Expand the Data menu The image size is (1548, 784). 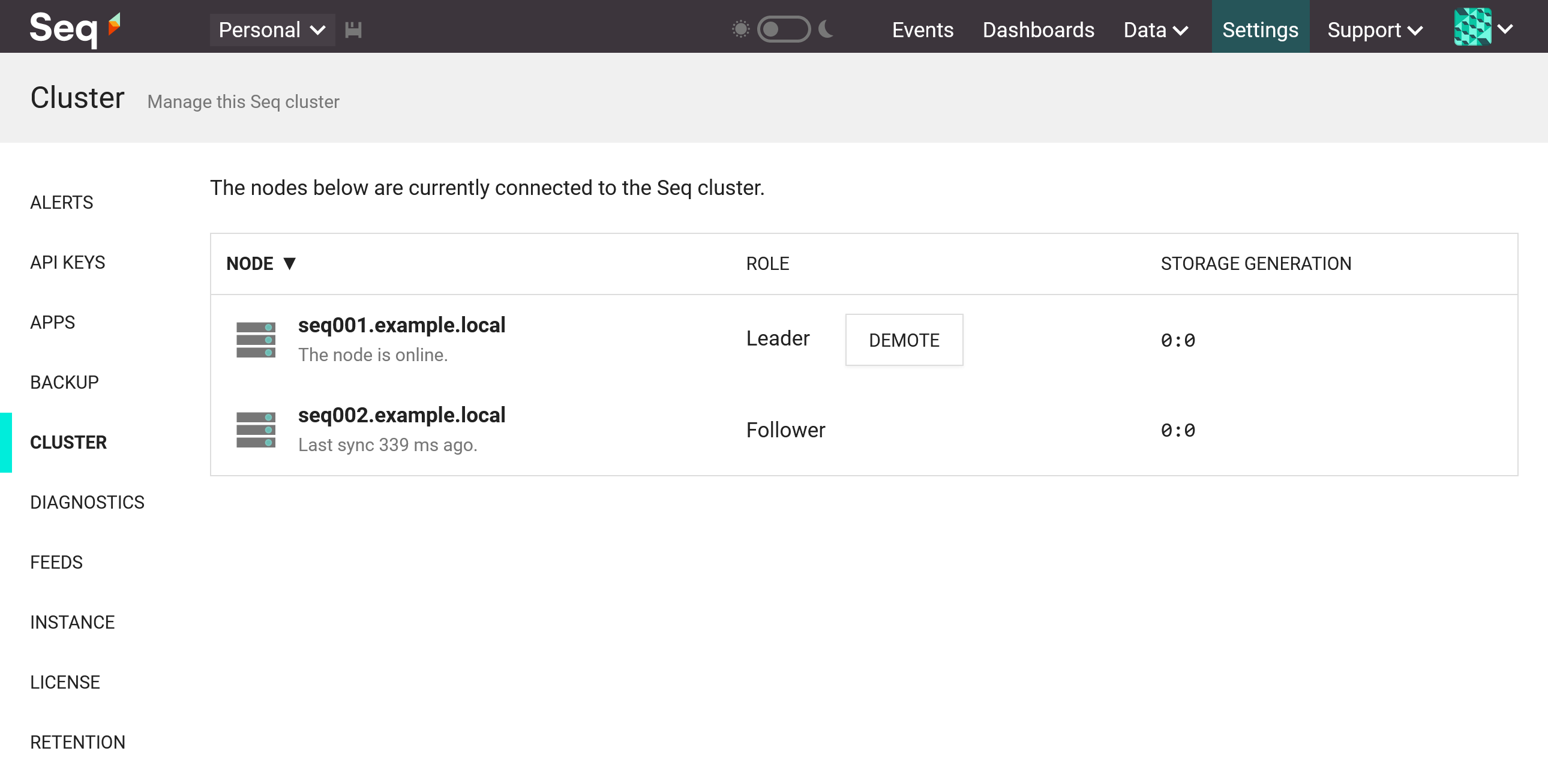pyautogui.click(x=1155, y=29)
